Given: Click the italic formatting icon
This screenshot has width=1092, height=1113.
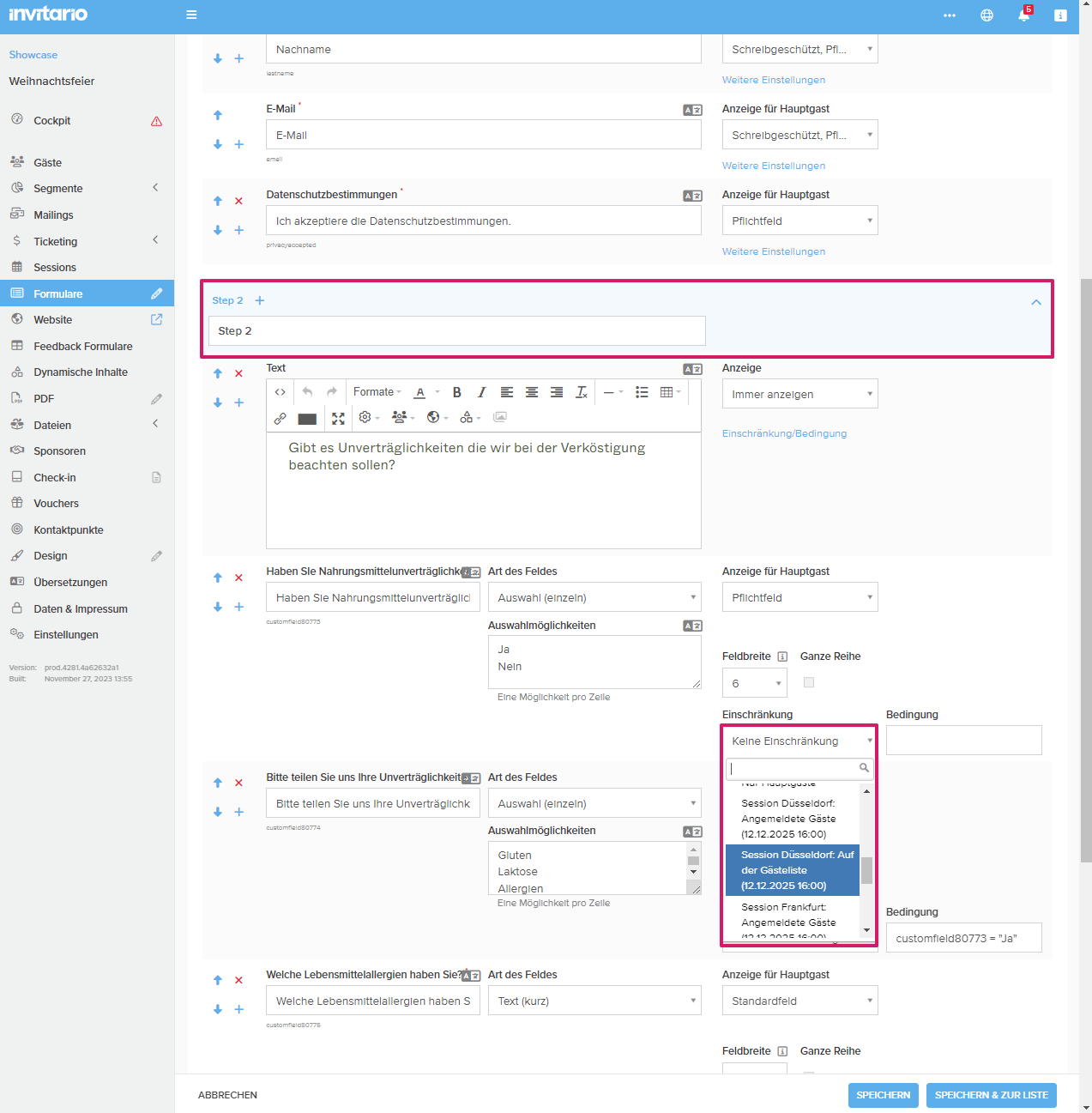Looking at the screenshot, I should click(481, 392).
